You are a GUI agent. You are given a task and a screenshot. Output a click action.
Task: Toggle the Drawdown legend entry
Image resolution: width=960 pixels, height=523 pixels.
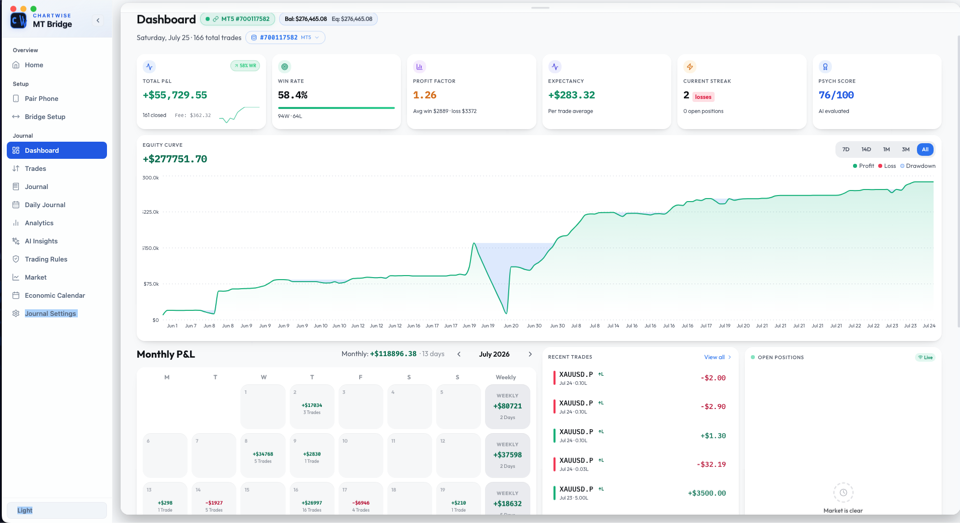918,166
